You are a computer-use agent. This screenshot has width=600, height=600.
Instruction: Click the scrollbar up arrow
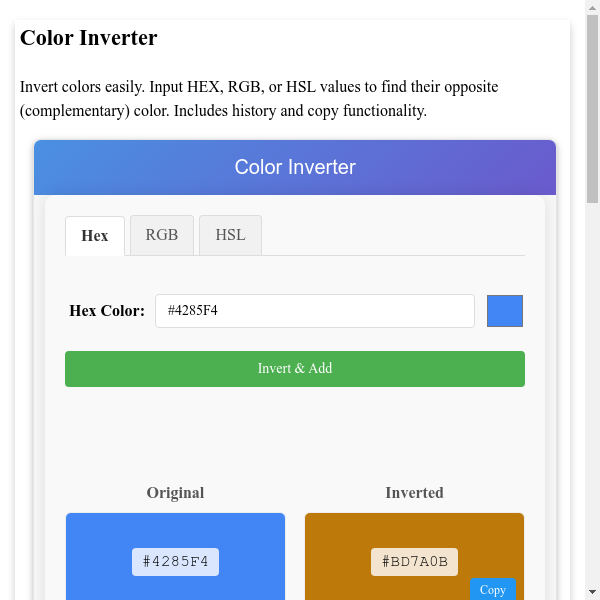coord(592,8)
